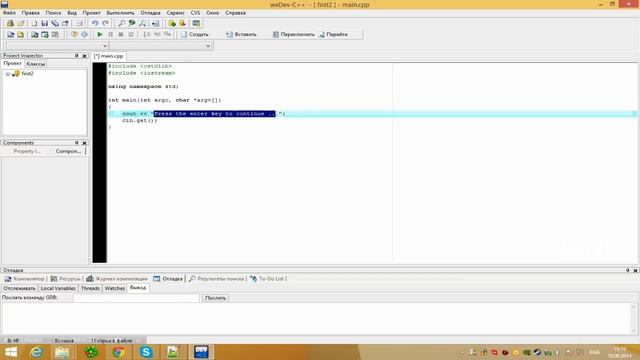
Task: Open the Результаты поиска tab
Action: point(216,279)
